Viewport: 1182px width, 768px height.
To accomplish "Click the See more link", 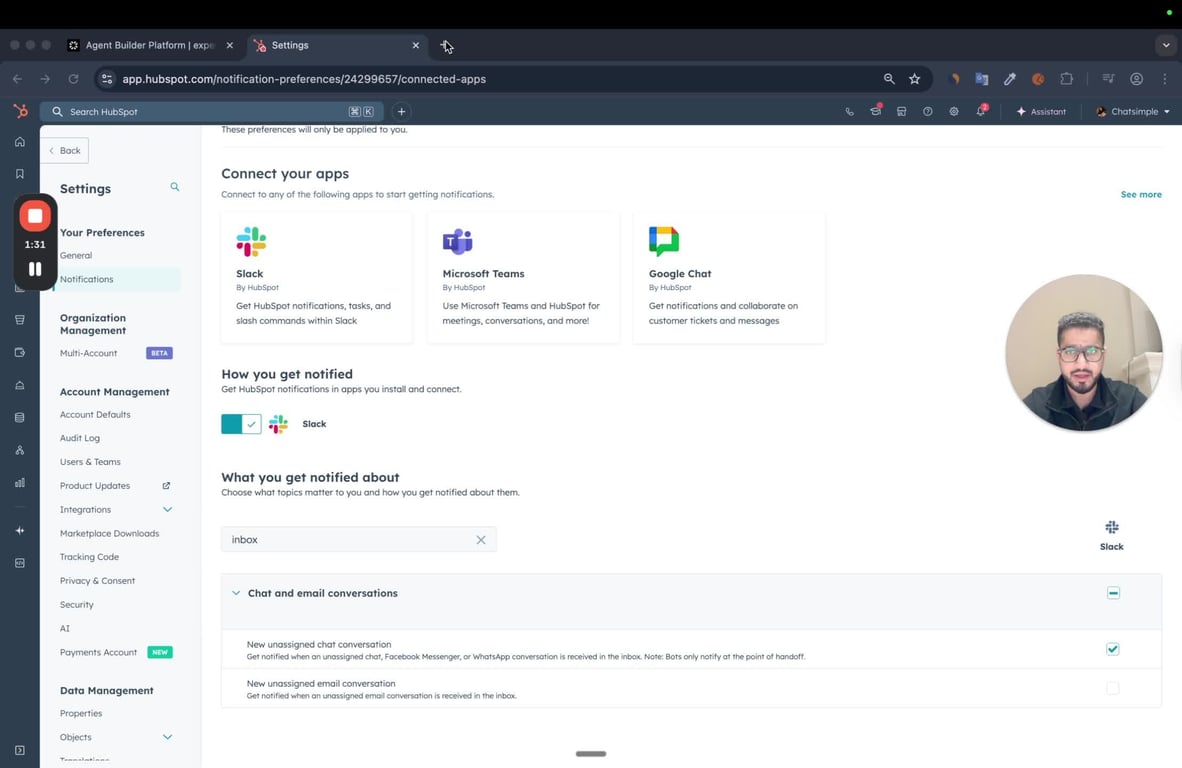I will [1141, 194].
